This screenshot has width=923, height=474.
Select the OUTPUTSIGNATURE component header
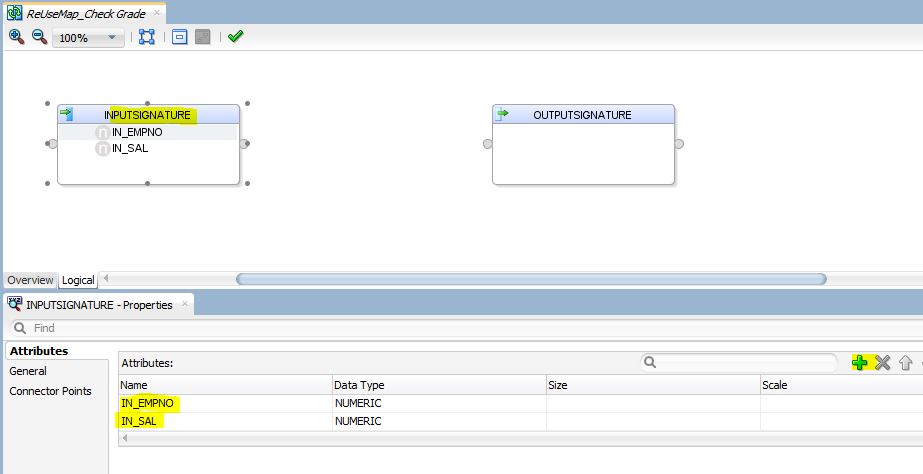pyautogui.click(x=582, y=115)
